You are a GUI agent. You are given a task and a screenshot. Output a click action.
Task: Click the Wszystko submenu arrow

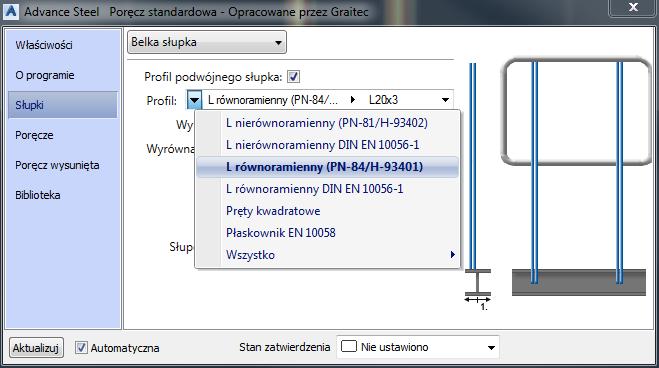coord(452,255)
